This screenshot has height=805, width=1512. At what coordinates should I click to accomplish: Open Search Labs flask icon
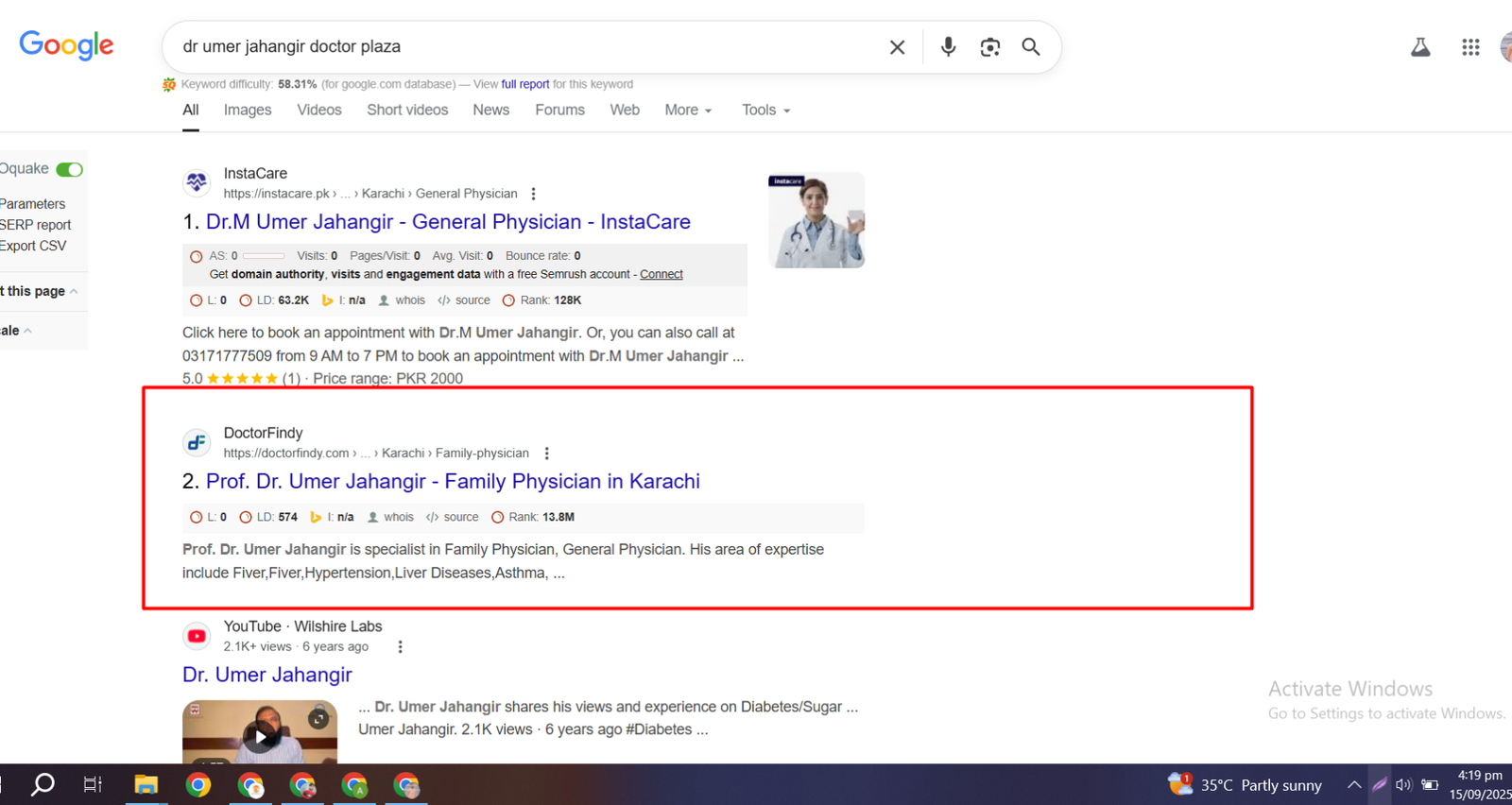click(1420, 47)
